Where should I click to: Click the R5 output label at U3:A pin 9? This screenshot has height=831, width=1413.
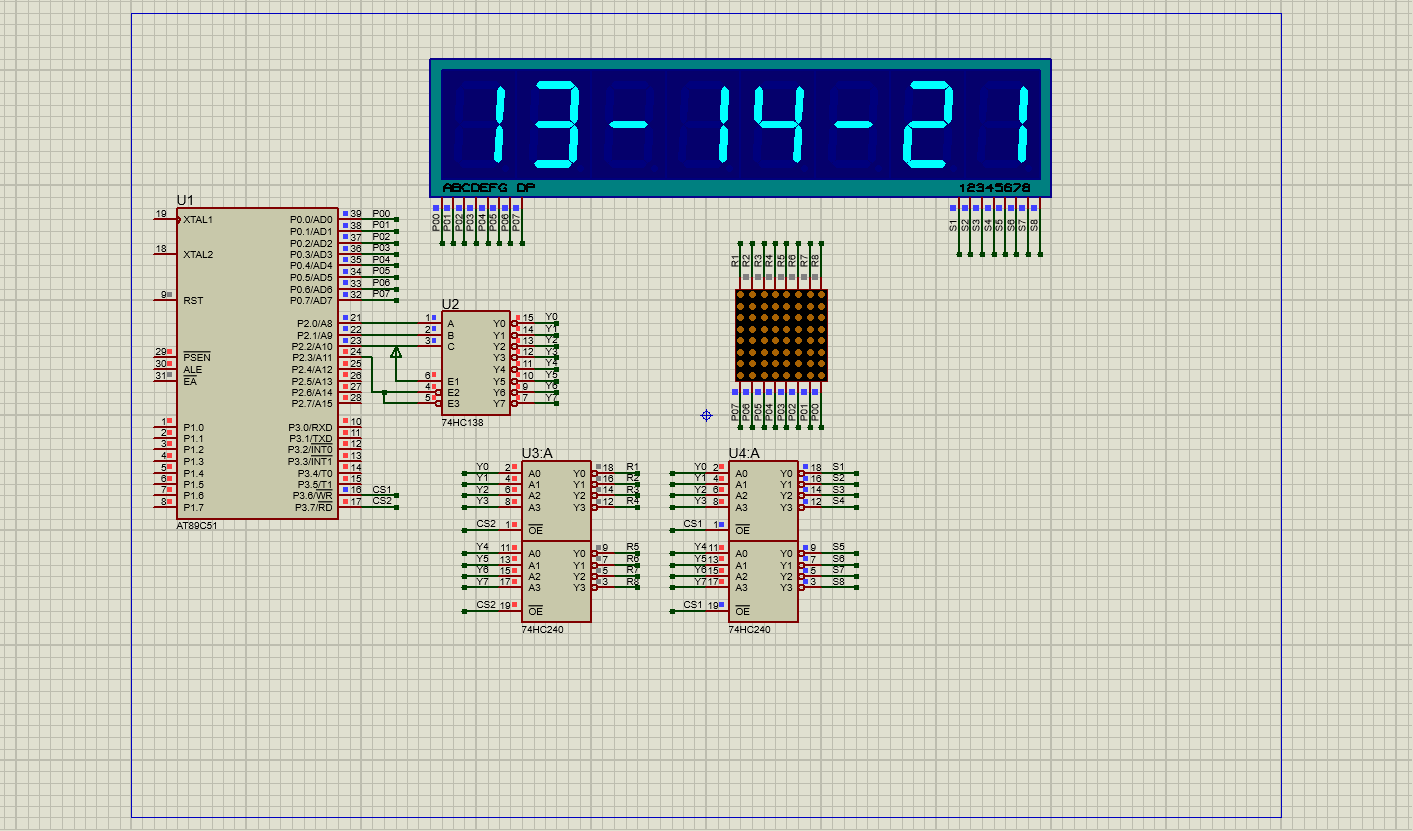point(632,547)
